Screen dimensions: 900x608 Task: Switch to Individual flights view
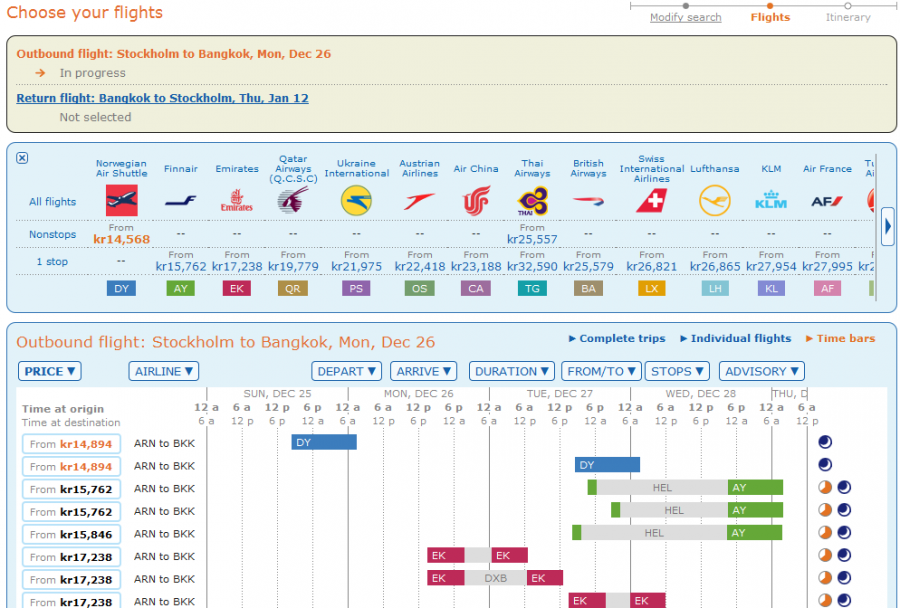pyautogui.click(x=735, y=339)
